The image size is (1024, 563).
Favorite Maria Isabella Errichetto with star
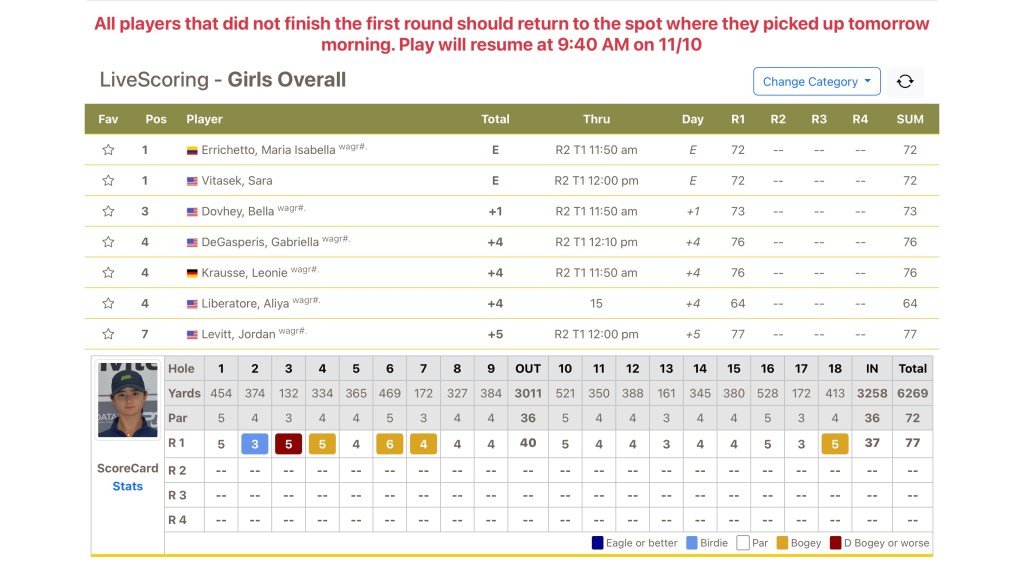pyautogui.click(x=108, y=150)
